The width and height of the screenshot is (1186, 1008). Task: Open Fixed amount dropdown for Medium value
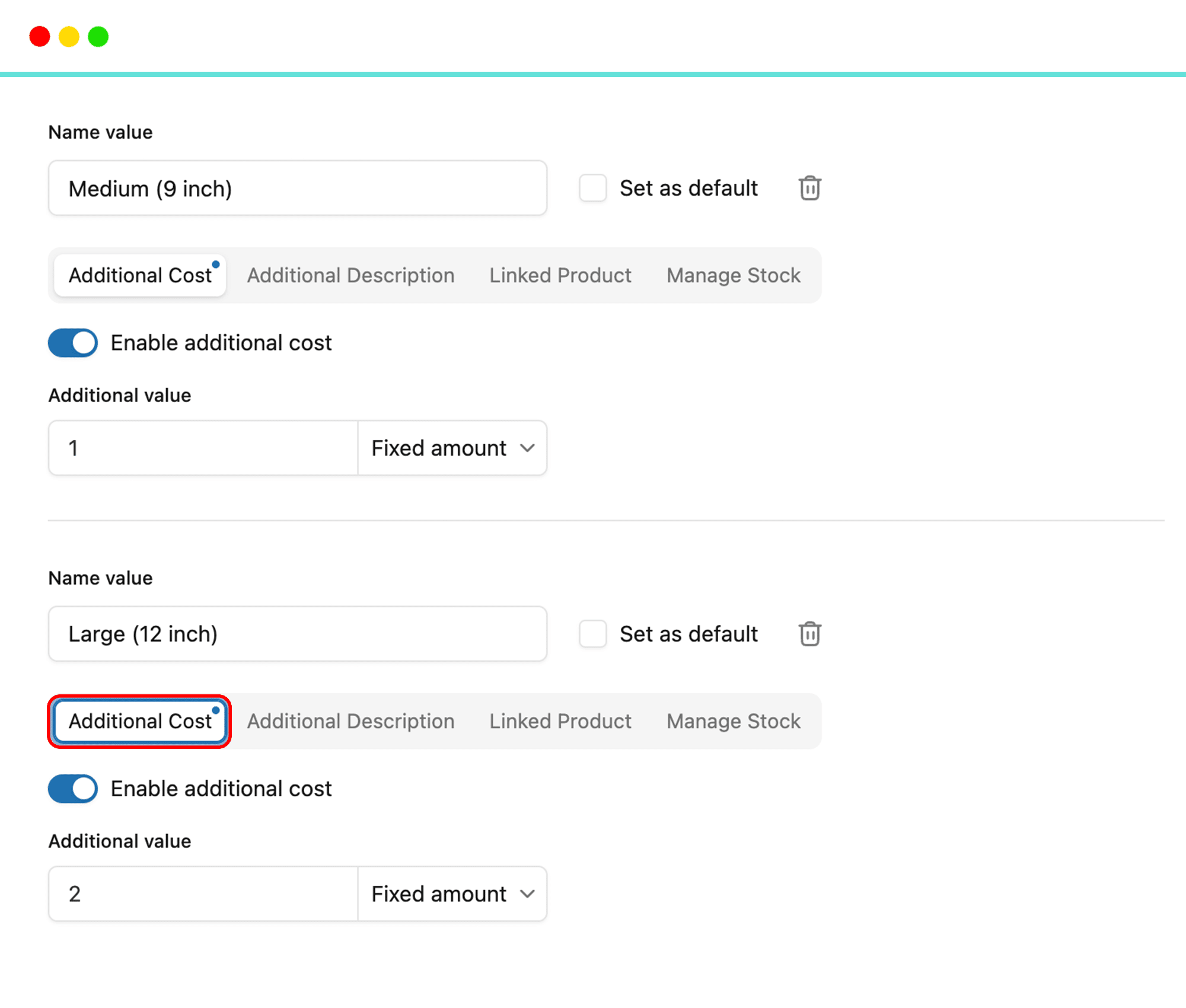point(452,448)
